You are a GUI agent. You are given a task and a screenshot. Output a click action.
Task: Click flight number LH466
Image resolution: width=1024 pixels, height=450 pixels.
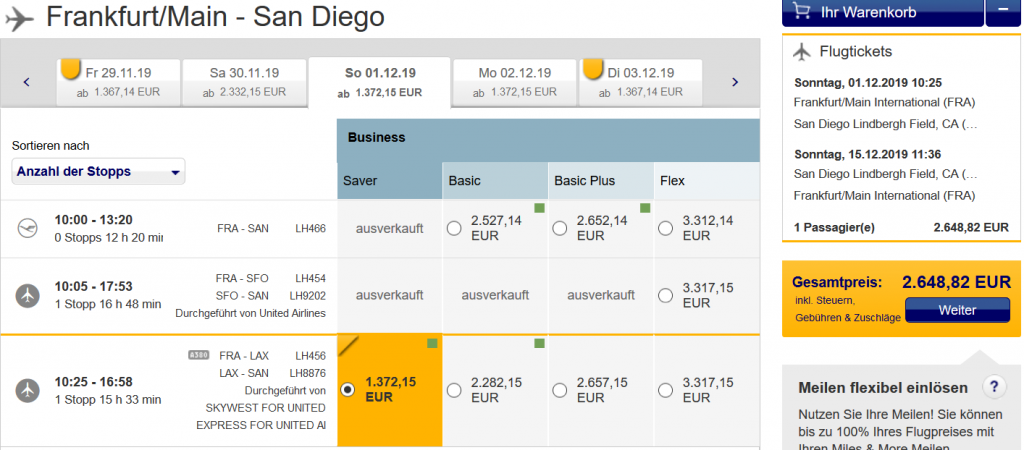pos(310,229)
